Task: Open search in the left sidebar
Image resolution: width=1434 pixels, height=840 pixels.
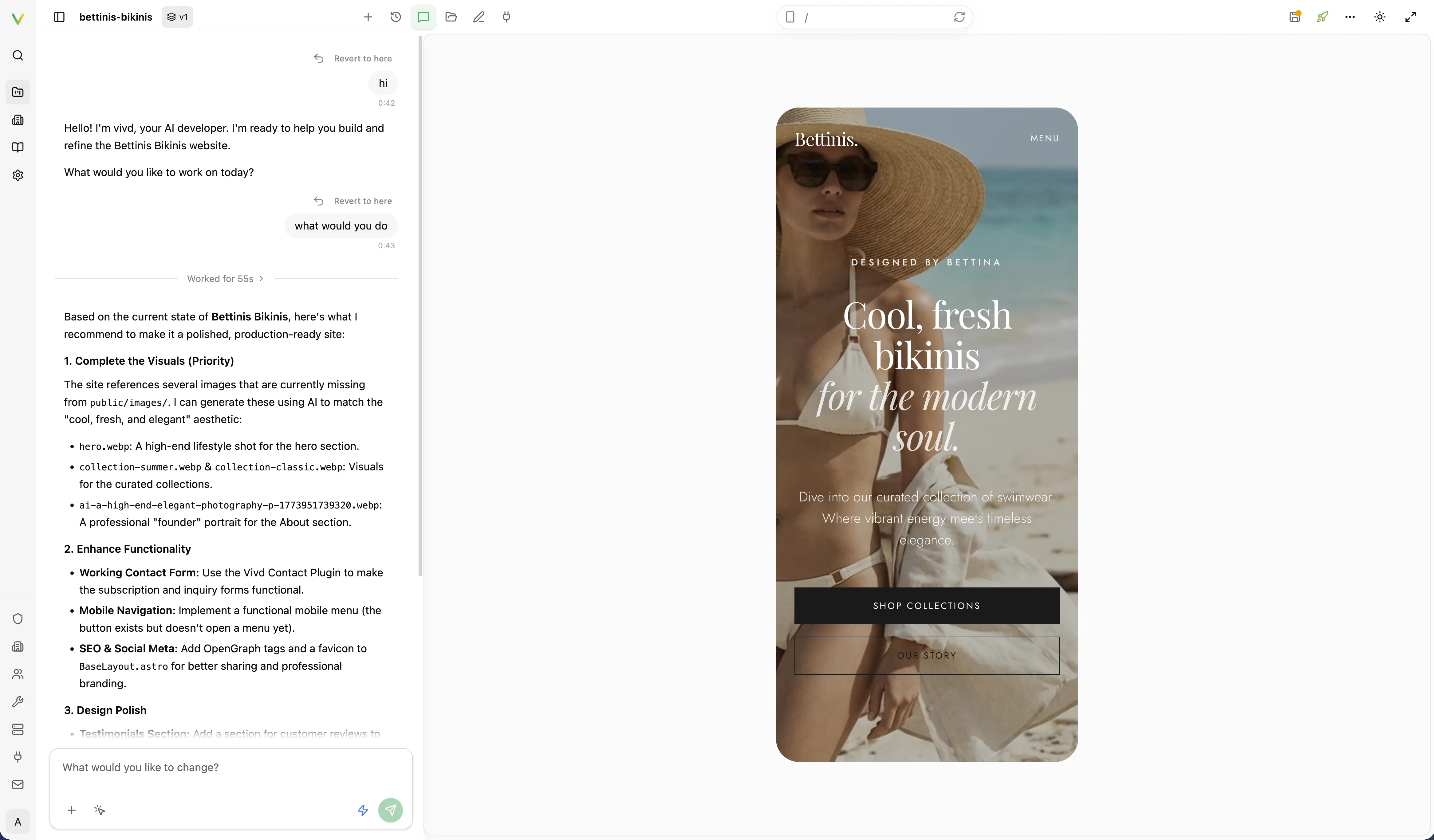Action: pos(18,55)
